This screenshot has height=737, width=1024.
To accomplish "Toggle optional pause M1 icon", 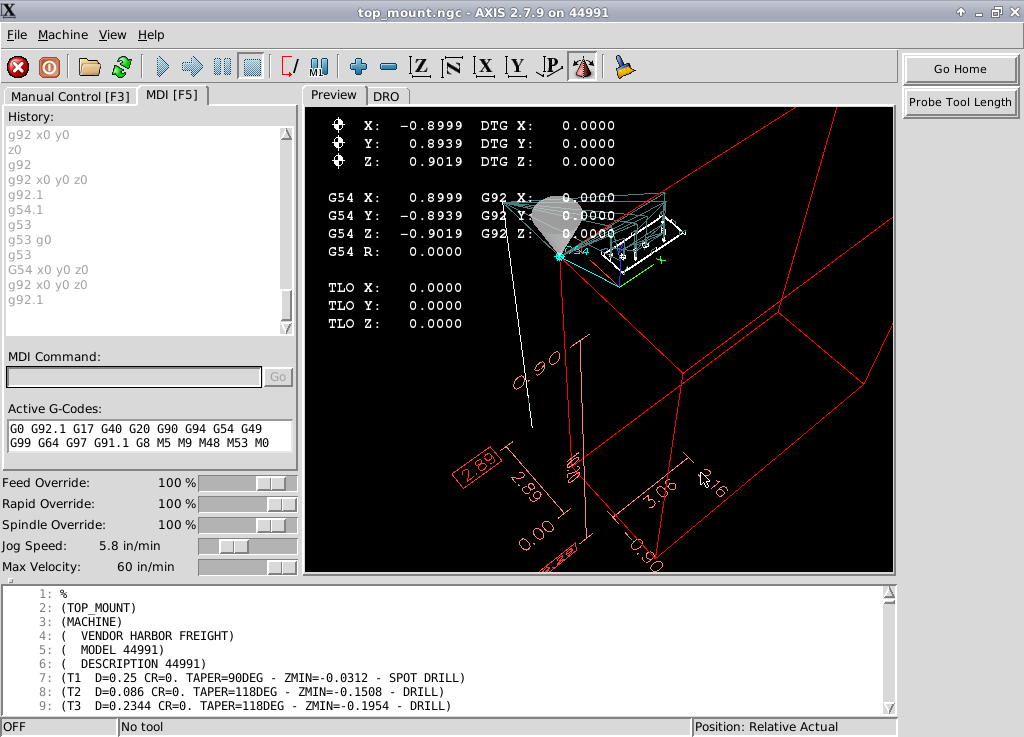I will coord(319,67).
